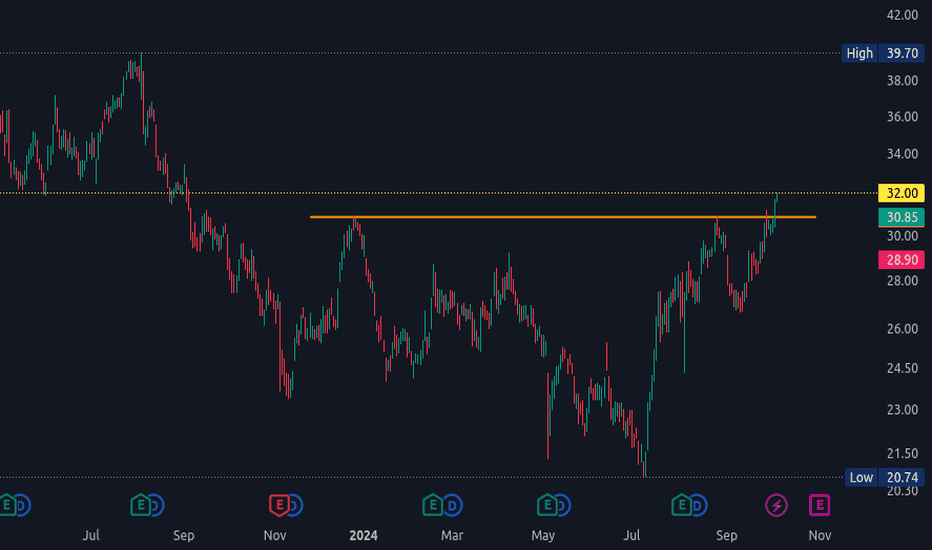Select the orange horizontal resistance line
932x550 pixels.
562,217
